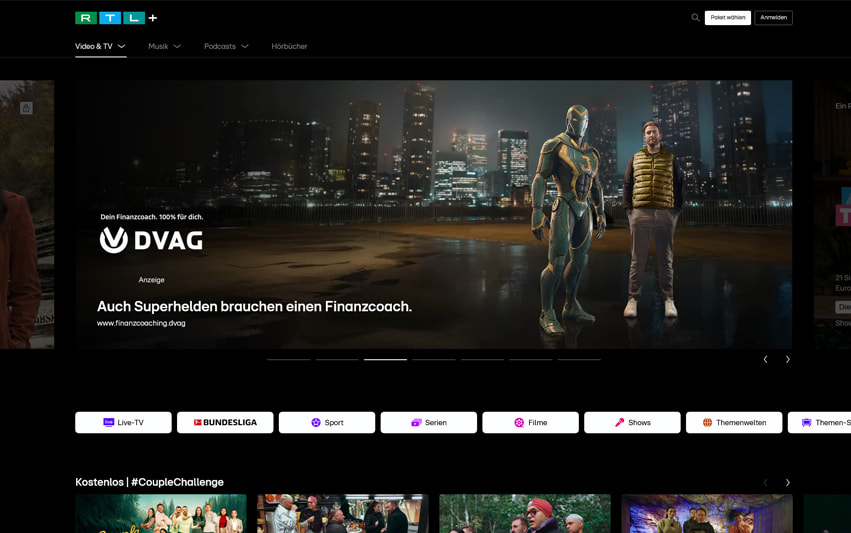Expand the Podcasts chevron arrow
The height and width of the screenshot is (533, 851).
[245, 47]
